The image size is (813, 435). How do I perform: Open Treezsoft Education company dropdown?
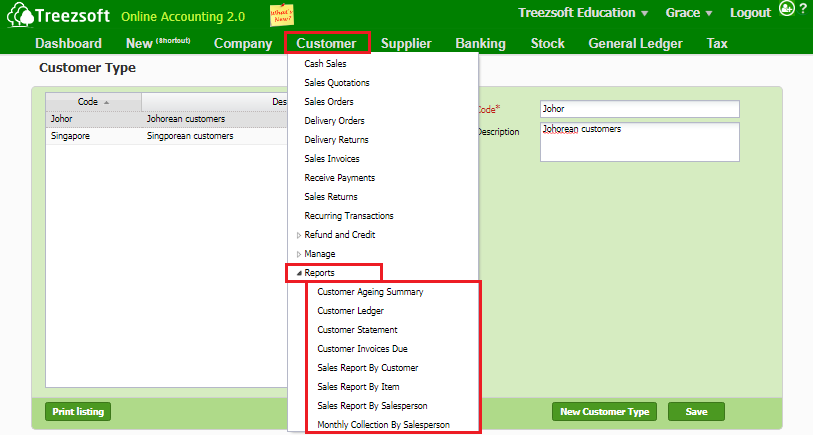(583, 13)
